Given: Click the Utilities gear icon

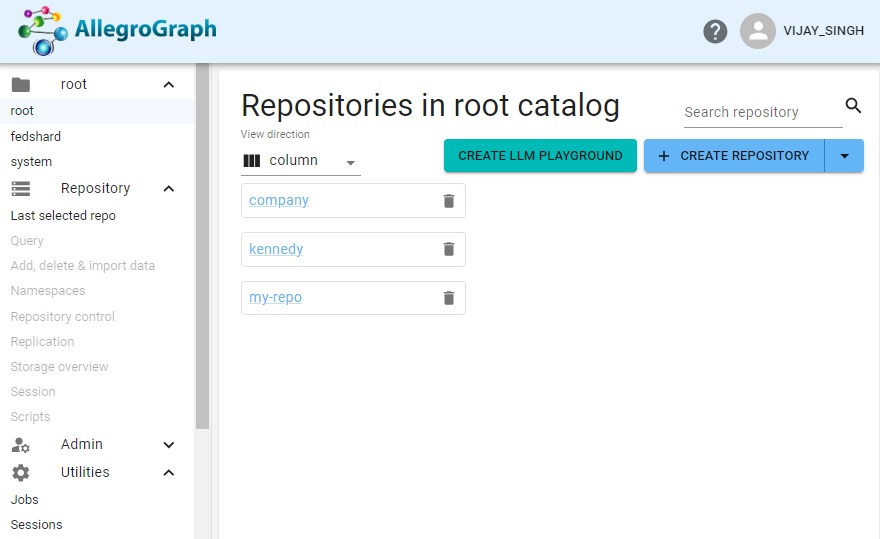Looking at the screenshot, I should click(x=21, y=473).
